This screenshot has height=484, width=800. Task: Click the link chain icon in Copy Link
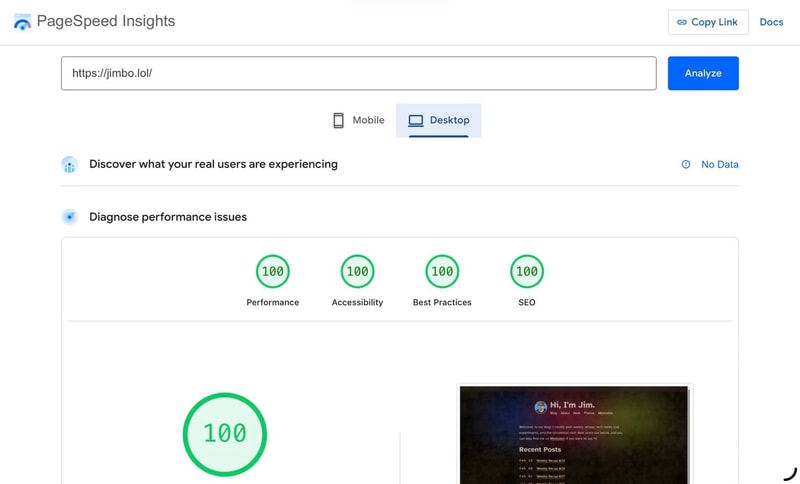tap(682, 22)
